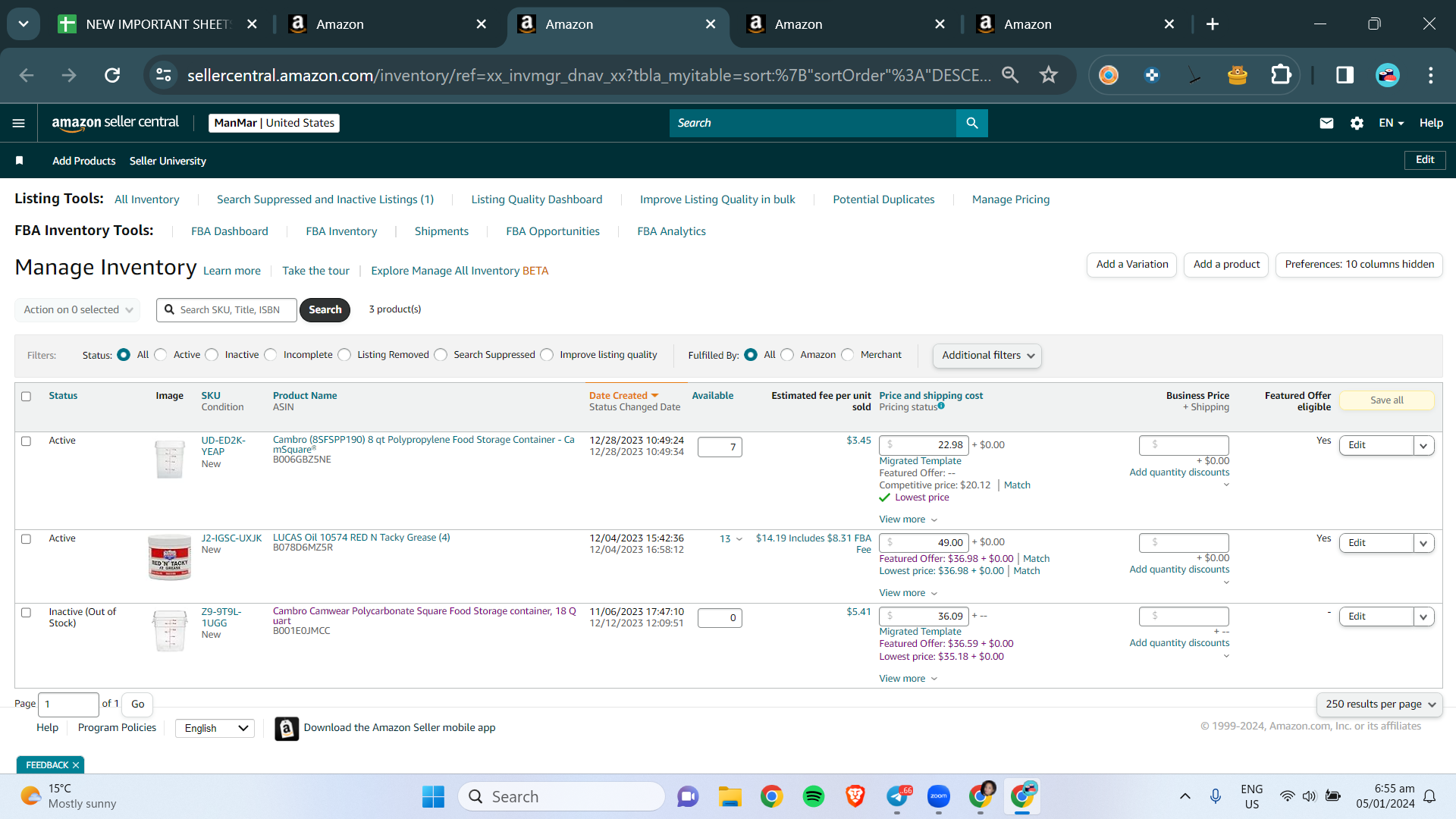The image size is (1456, 819).
Task: Expand Edit dropdown arrow for Cambro 8 qt row
Action: click(1423, 446)
